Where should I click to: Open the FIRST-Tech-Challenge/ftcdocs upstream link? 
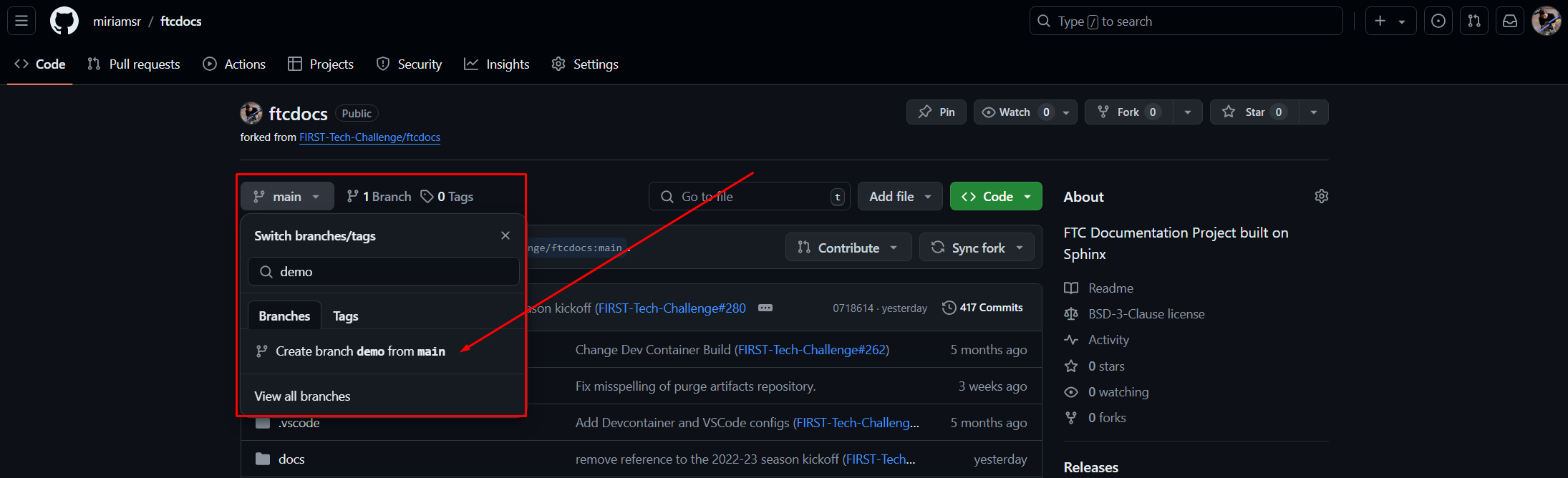coord(369,137)
